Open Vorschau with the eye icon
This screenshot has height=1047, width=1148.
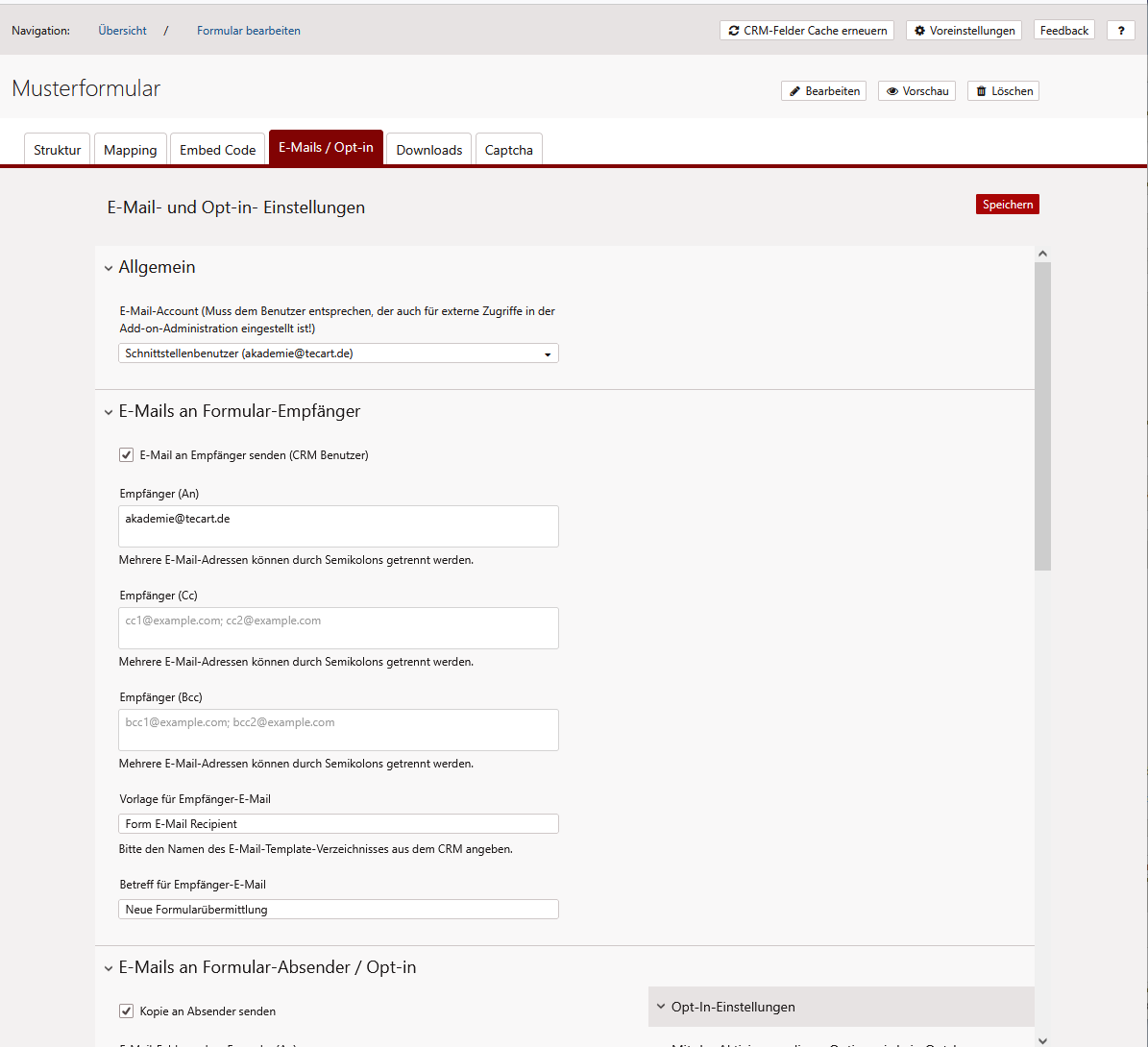tap(916, 91)
